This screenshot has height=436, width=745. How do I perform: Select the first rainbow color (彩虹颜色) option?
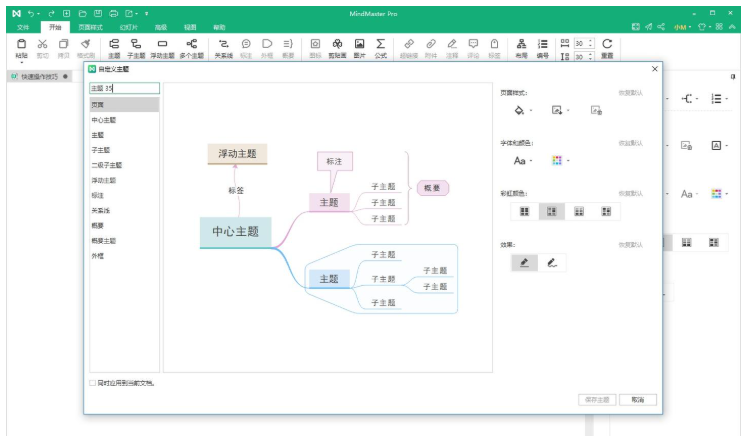pyautogui.click(x=524, y=211)
